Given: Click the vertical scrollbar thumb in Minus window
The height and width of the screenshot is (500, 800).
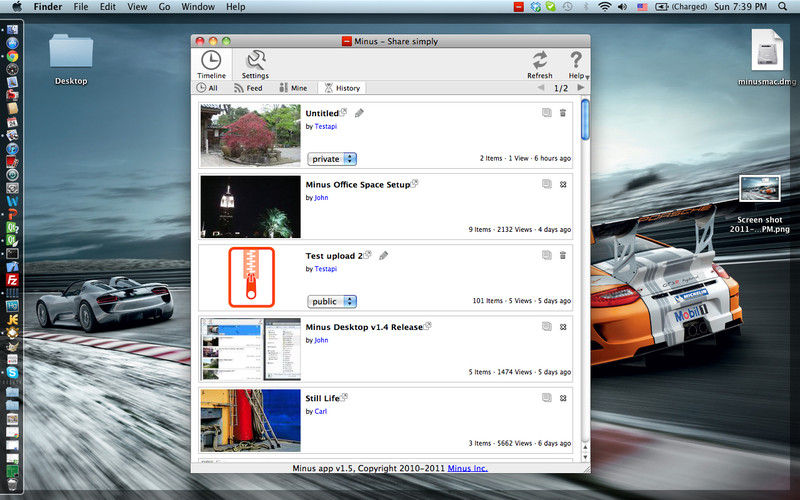Looking at the screenshot, I should click(x=585, y=120).
